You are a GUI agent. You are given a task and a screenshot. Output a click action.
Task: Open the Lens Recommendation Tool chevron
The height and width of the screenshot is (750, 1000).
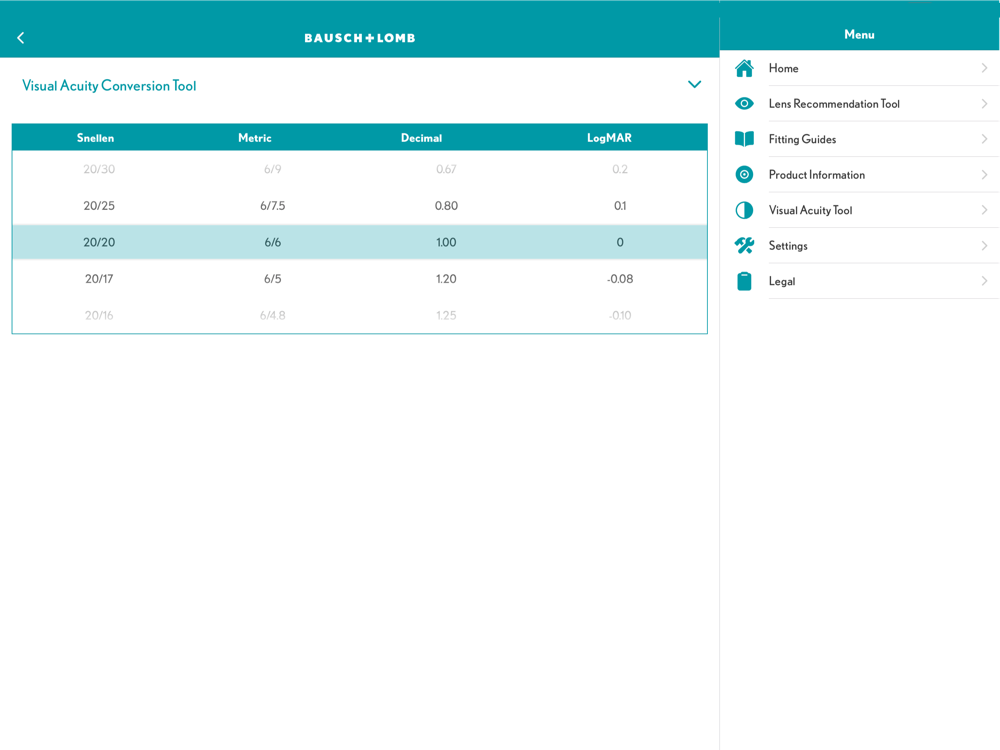(984, 103)
